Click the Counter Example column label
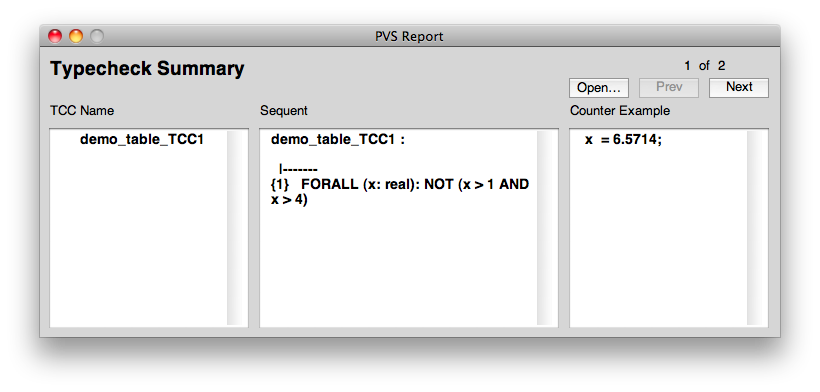Image resolution: width=820 pixels, height=392 pixels. (x=620, y=111)
